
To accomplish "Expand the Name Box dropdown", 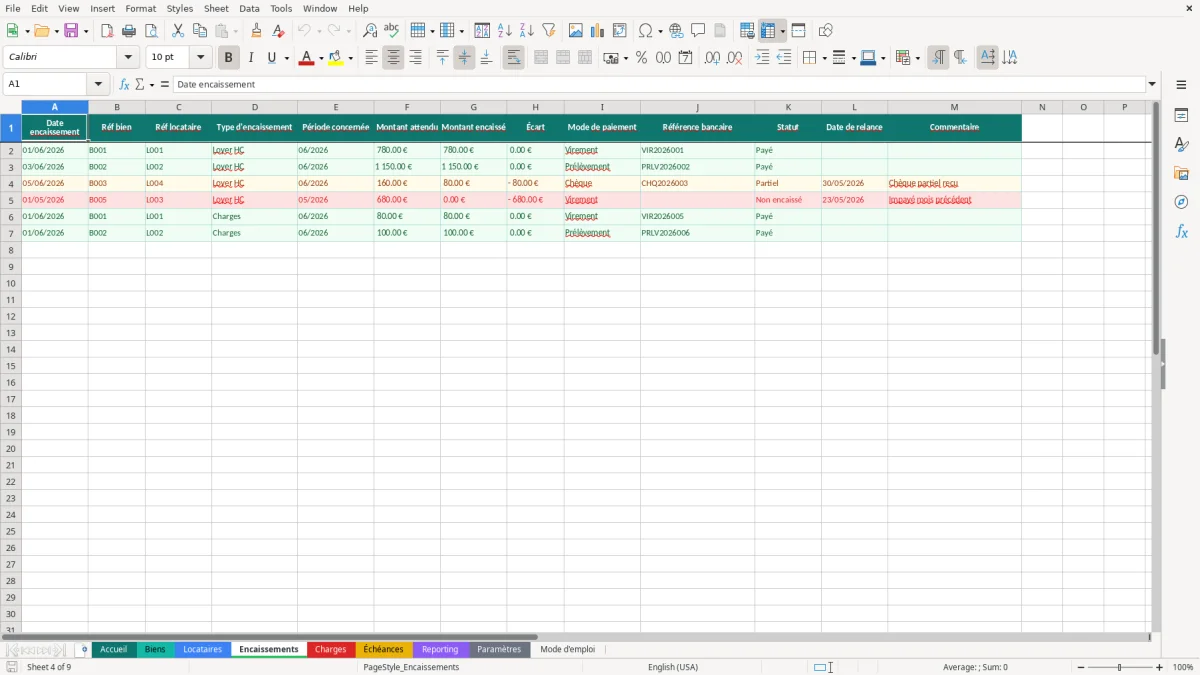I will tap(98, 85).
